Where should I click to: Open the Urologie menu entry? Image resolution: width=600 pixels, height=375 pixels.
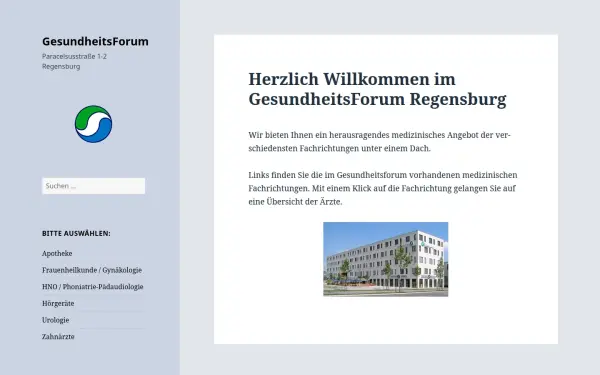point(55,320)
